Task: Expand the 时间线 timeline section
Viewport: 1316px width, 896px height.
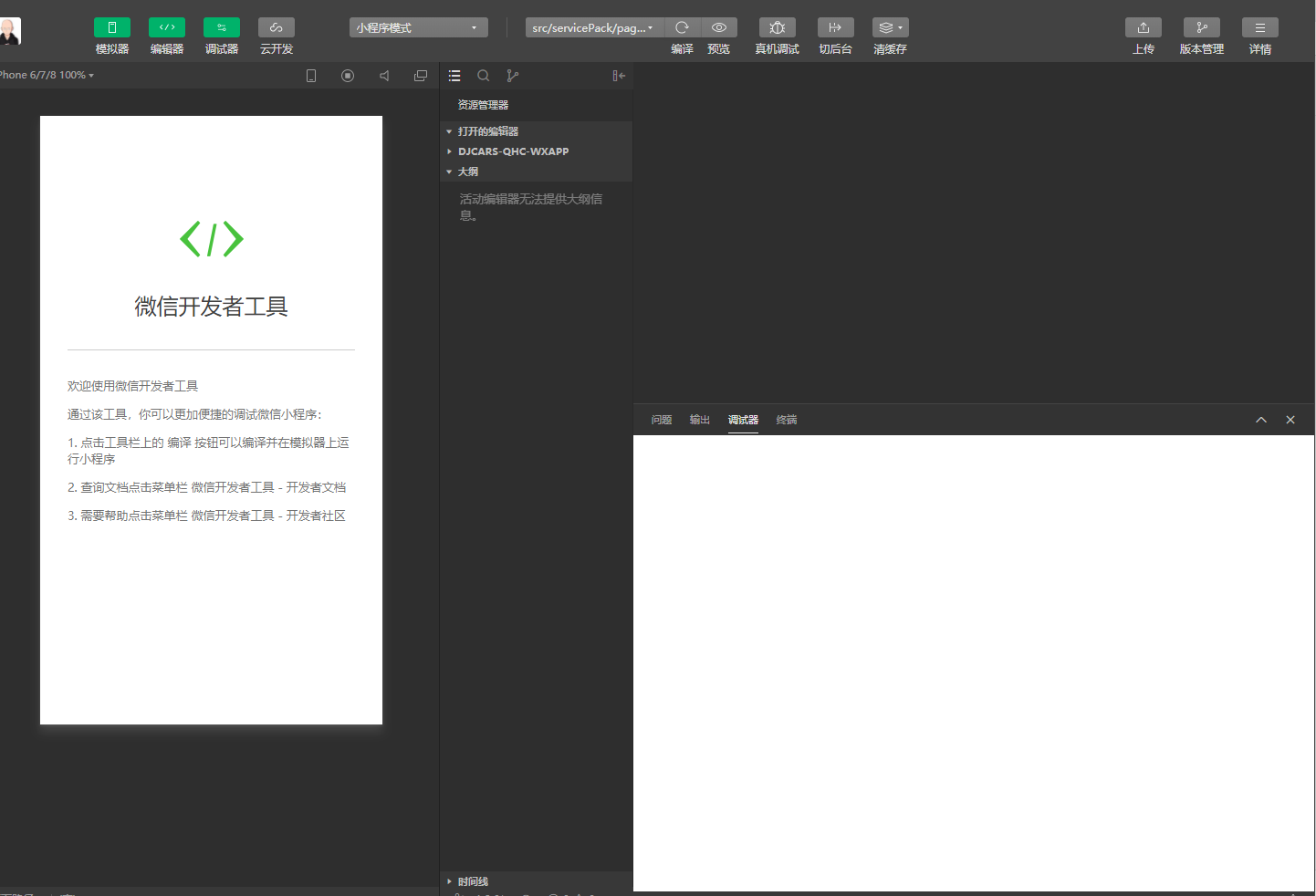Action: point(537,881)
